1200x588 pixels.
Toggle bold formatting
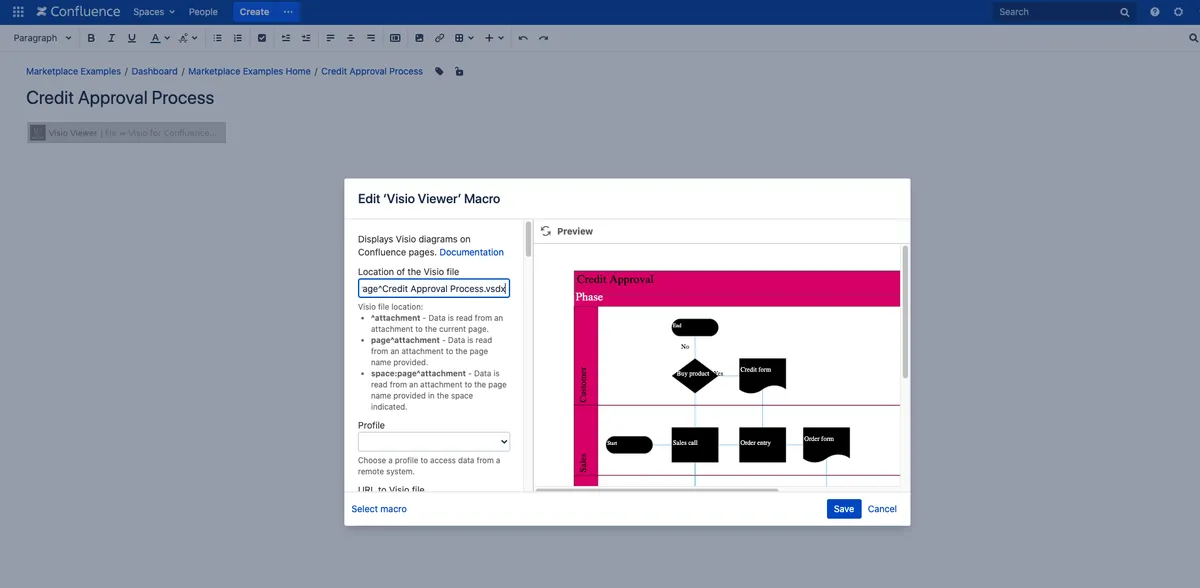pyautogui.click(x=91, y=38)
